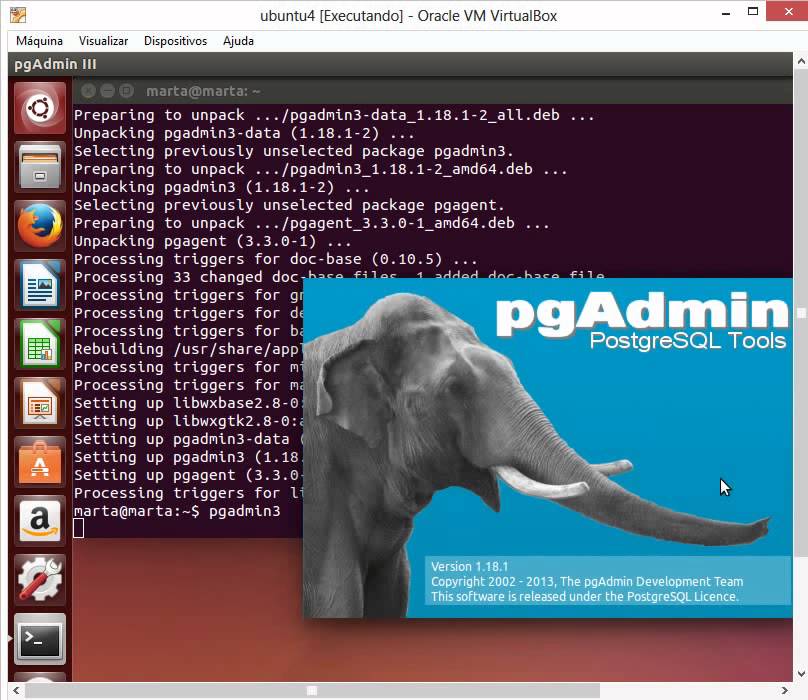Open System Settings wrench-and-gear icon
Screen dimensions: 808x700
click(40, 580)
